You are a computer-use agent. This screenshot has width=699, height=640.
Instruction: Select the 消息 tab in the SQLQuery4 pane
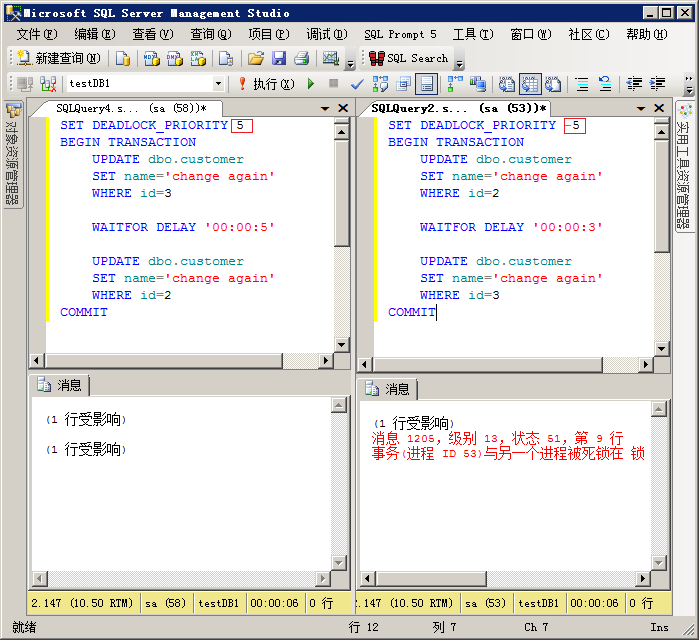click(60, 385)
